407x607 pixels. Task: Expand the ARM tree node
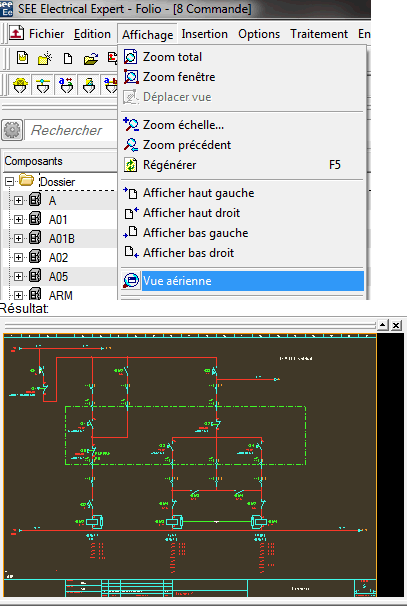pos(18,295)
